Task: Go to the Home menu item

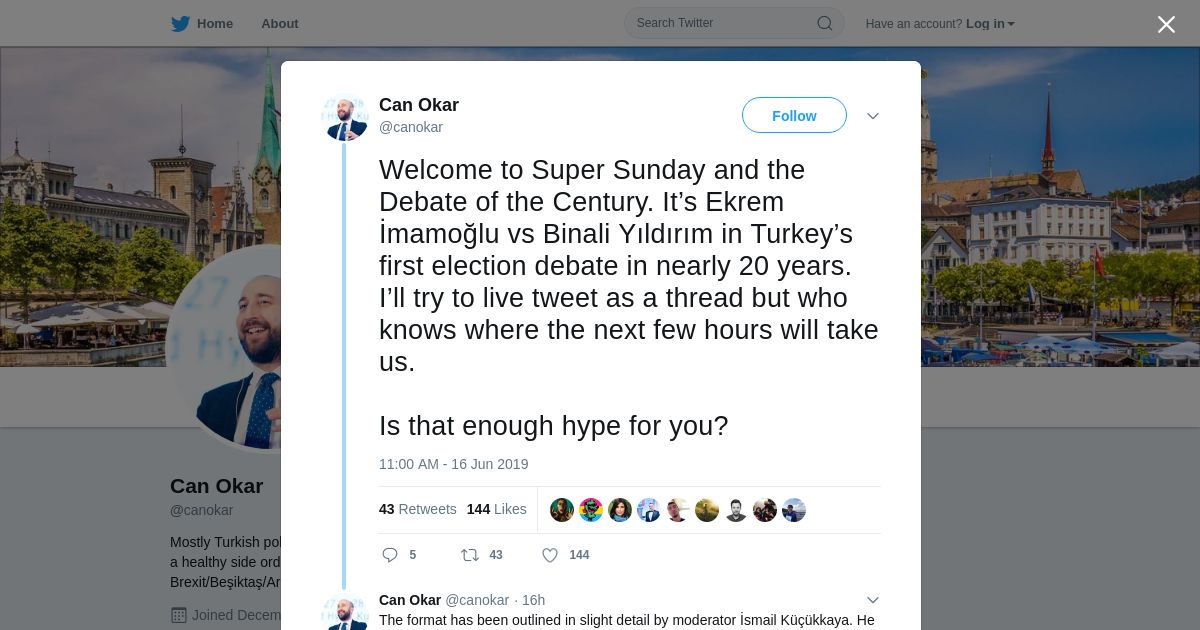Action: click(x=214, y=24)
